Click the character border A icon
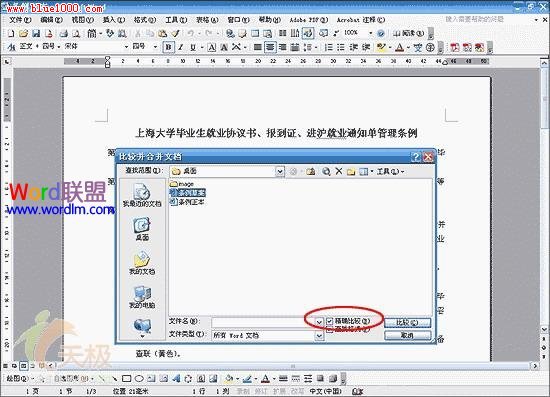Viewport: 550px width, 397px height. point(212,47)
